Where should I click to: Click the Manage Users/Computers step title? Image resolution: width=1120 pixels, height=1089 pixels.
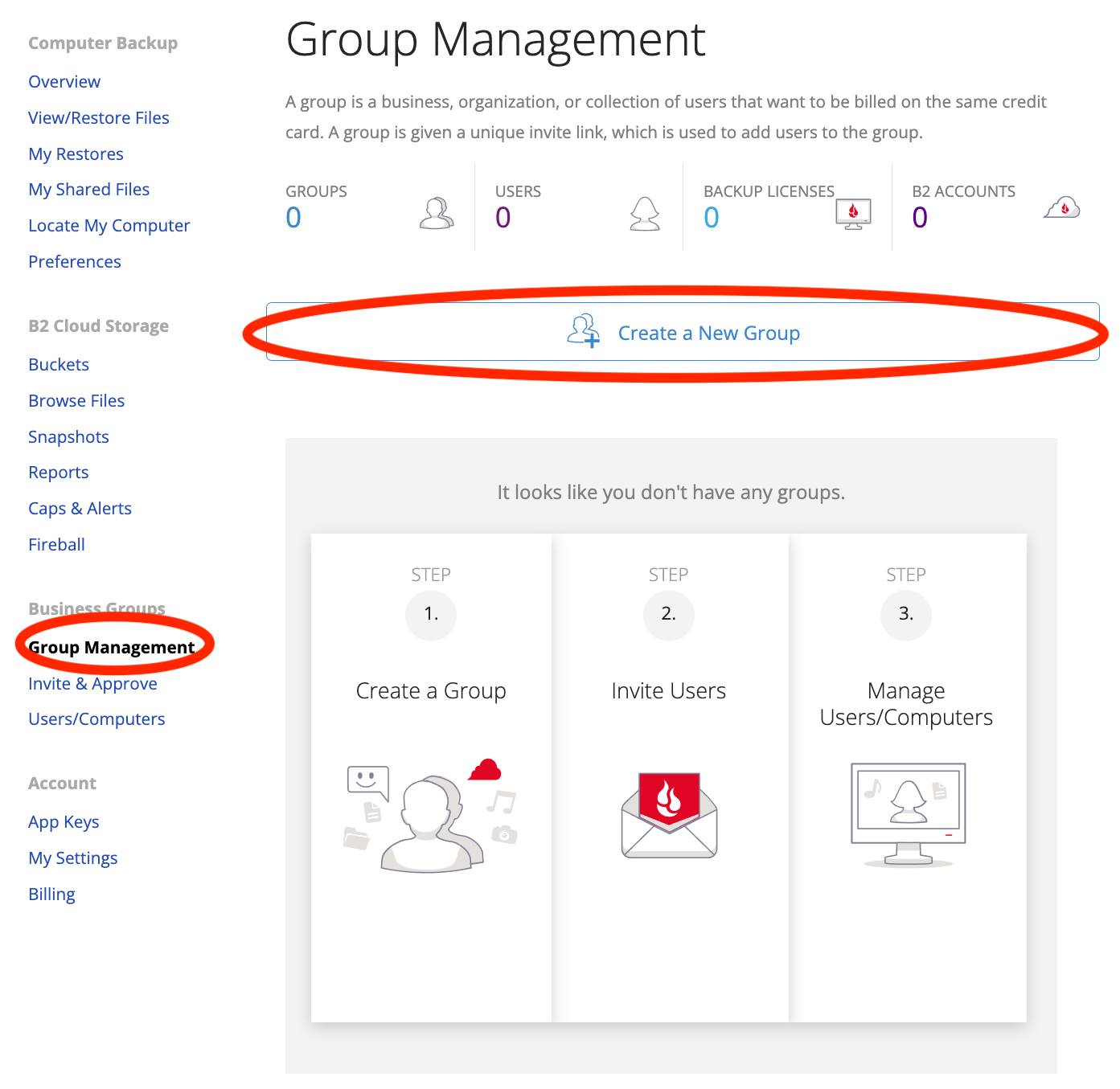[906, 704]
